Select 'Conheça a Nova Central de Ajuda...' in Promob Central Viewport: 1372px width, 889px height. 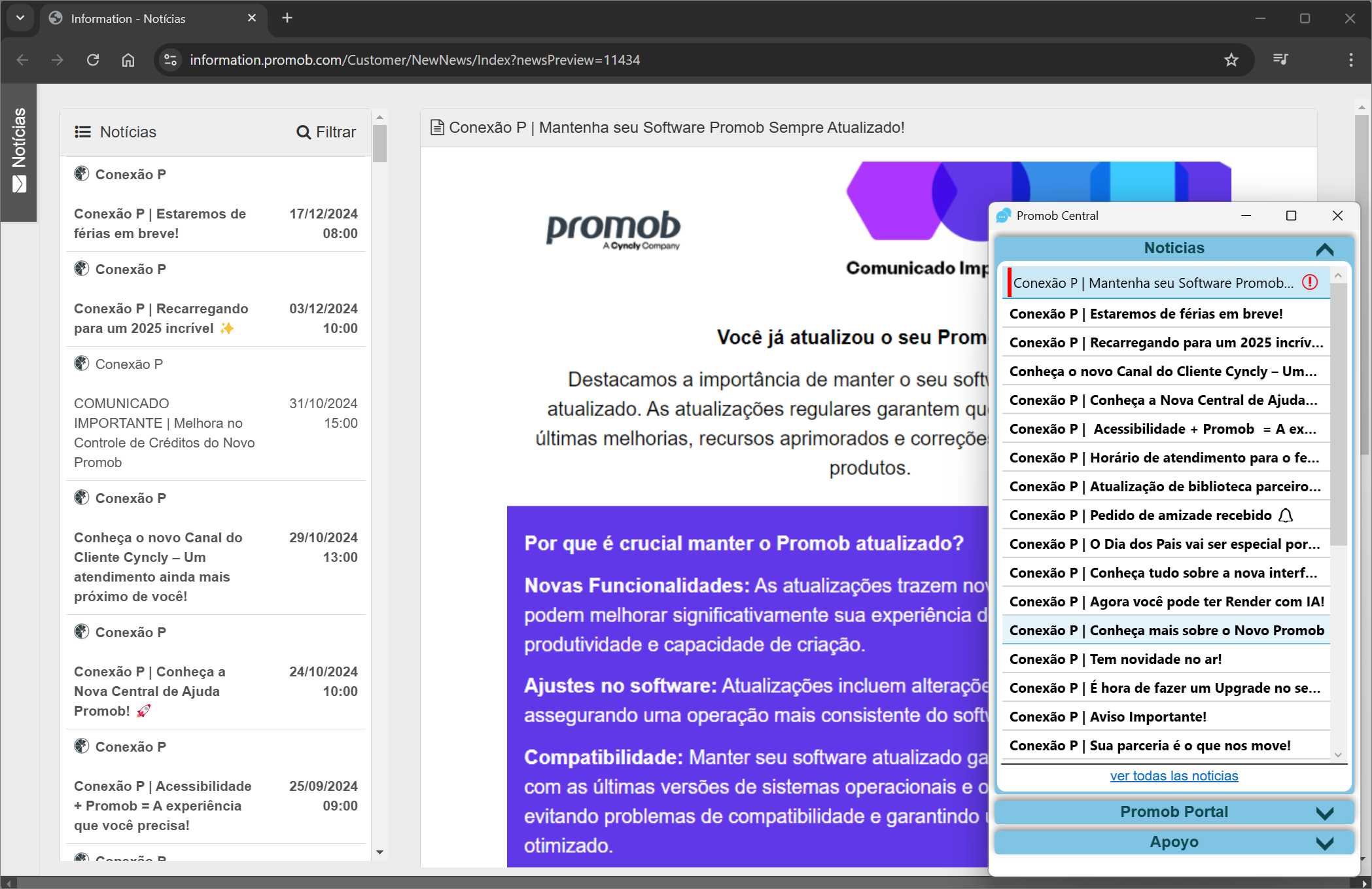coord(1166,400)
